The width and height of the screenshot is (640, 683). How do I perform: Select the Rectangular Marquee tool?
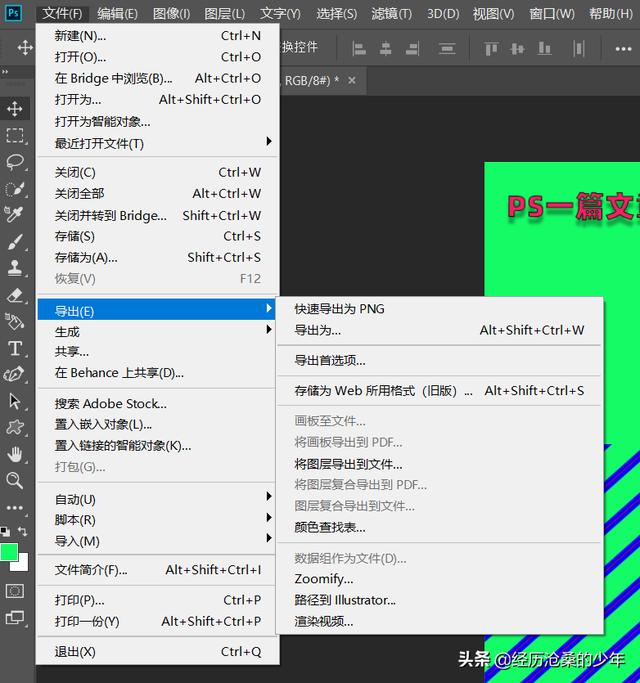[x=15, y=135]
